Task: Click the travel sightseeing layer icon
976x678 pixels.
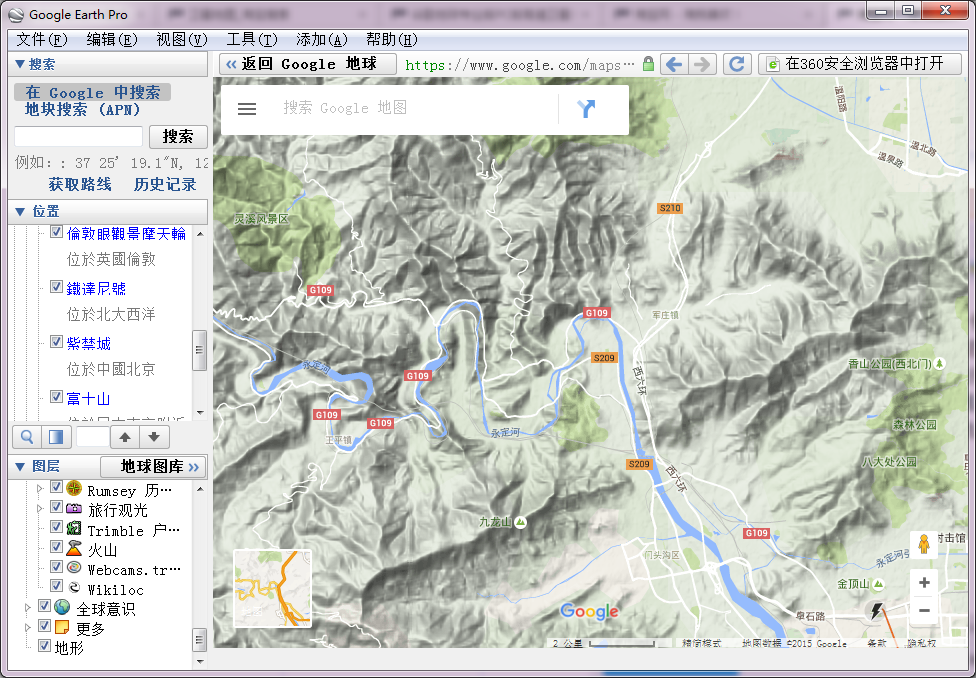Action: [74, 507]
